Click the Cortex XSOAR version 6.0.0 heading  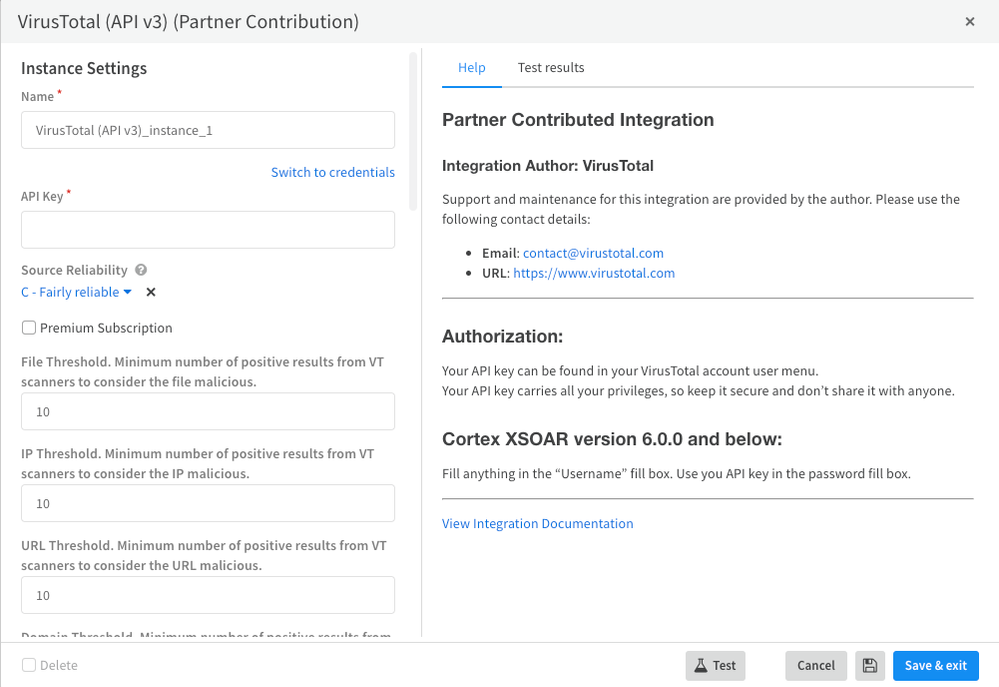612,439
